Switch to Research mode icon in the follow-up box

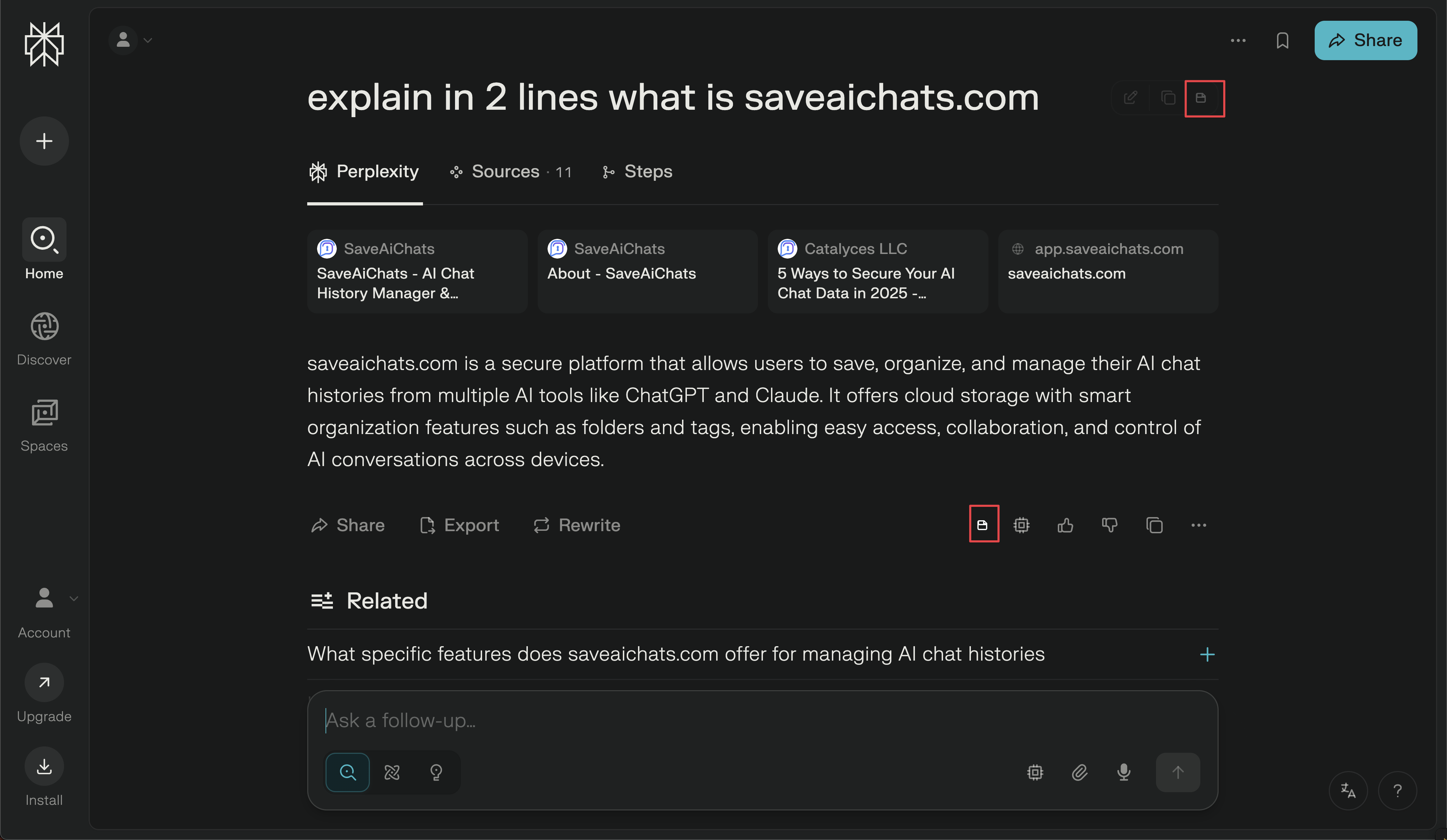tap(392, 772)
